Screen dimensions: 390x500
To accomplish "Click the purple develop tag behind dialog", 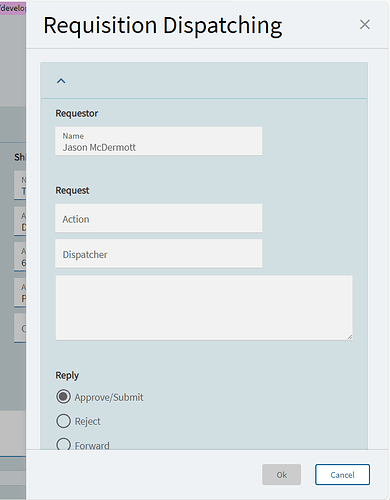I will [13, 8].
